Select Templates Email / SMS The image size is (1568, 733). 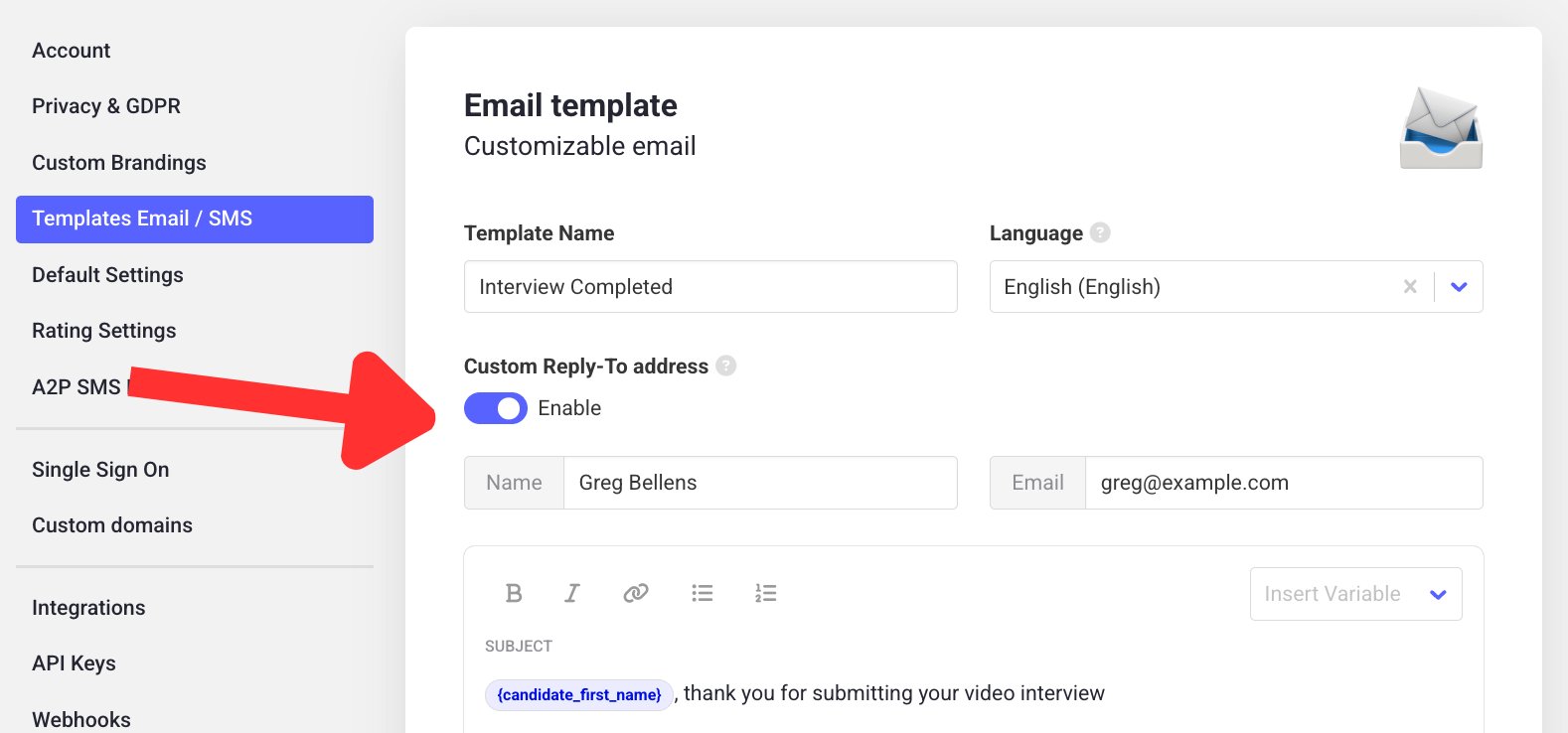(x=195, y=219)
